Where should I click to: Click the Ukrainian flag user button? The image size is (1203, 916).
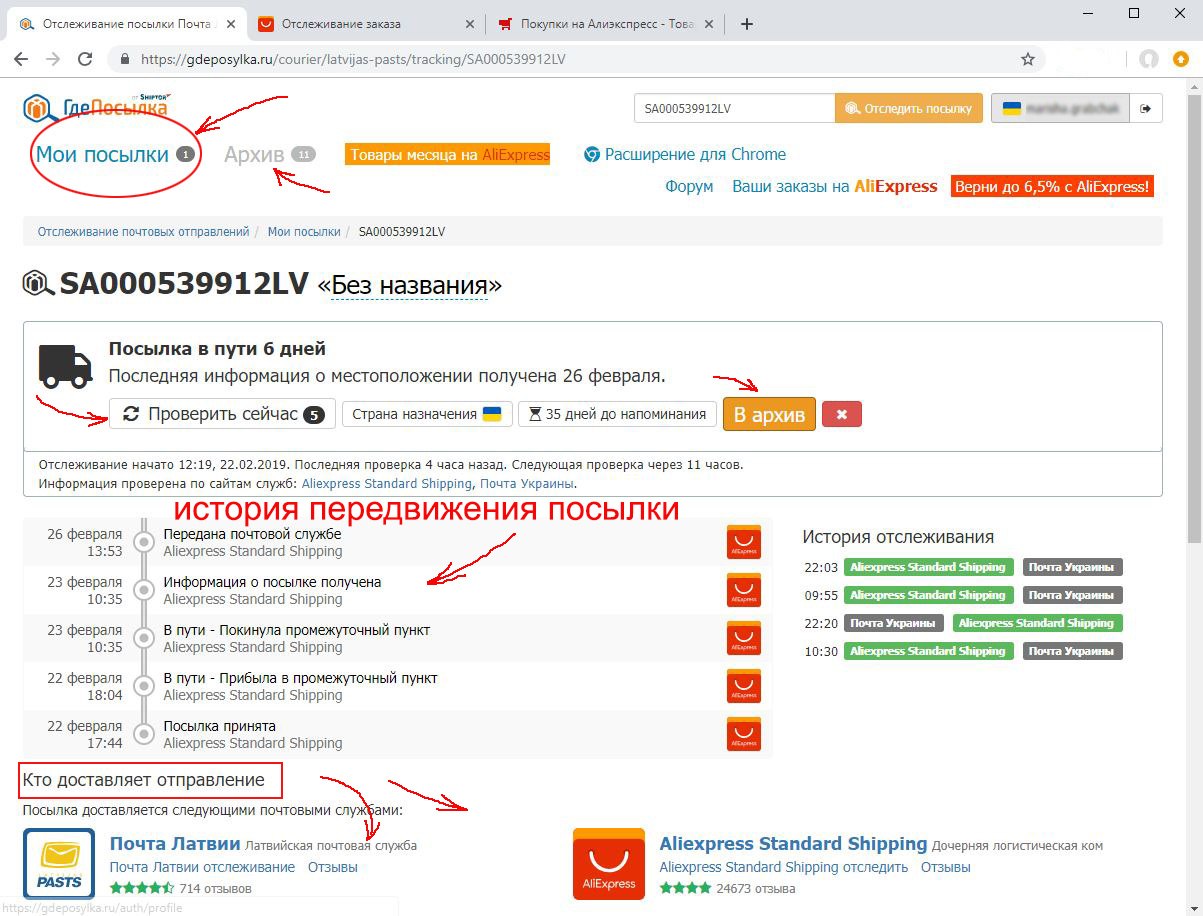click(x=1061, y=108)
